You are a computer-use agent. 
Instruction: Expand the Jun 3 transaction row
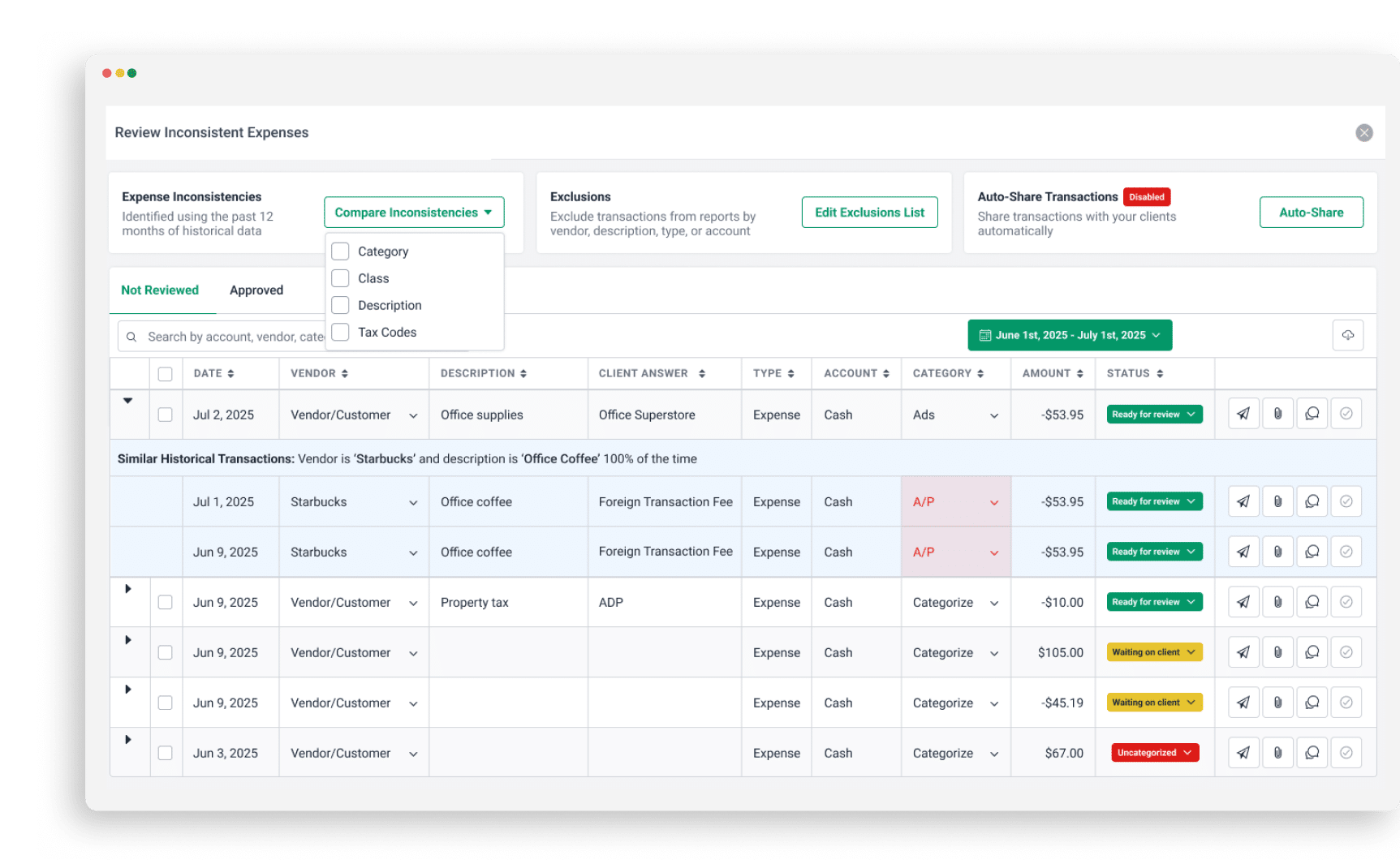128,739
